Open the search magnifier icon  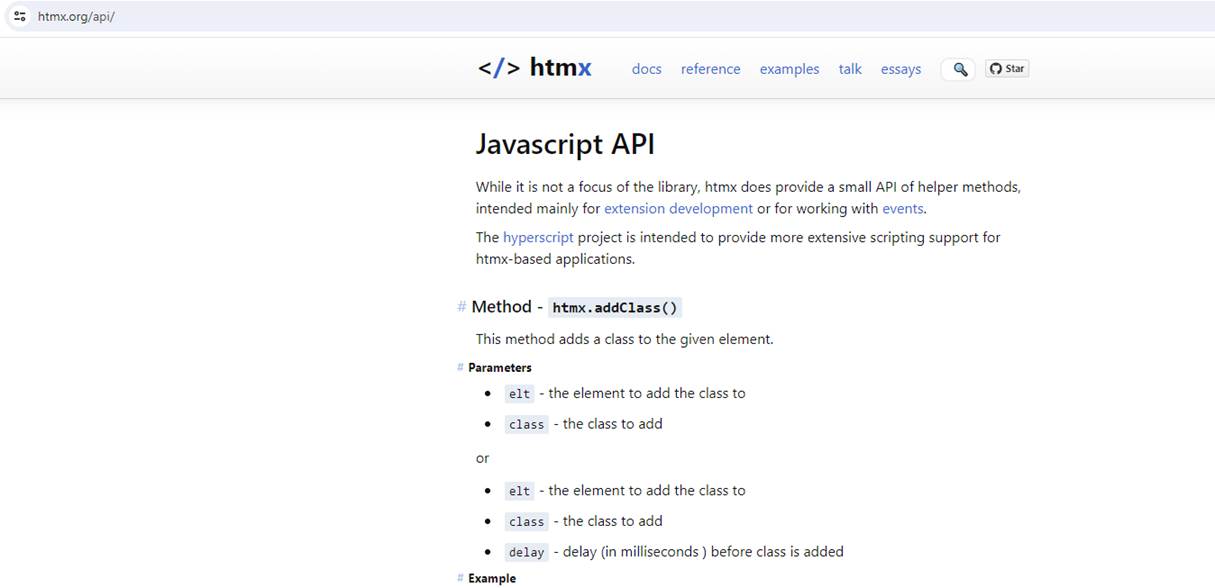pos(959,69)
